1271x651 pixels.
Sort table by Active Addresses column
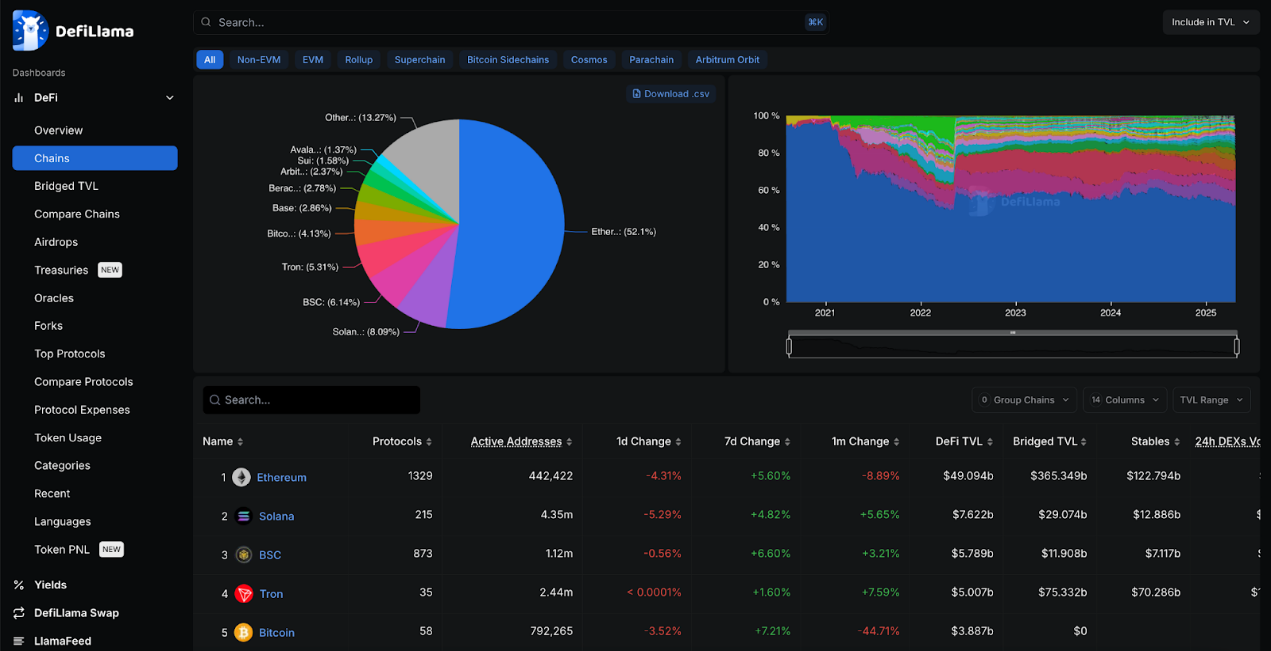(521, 441)
